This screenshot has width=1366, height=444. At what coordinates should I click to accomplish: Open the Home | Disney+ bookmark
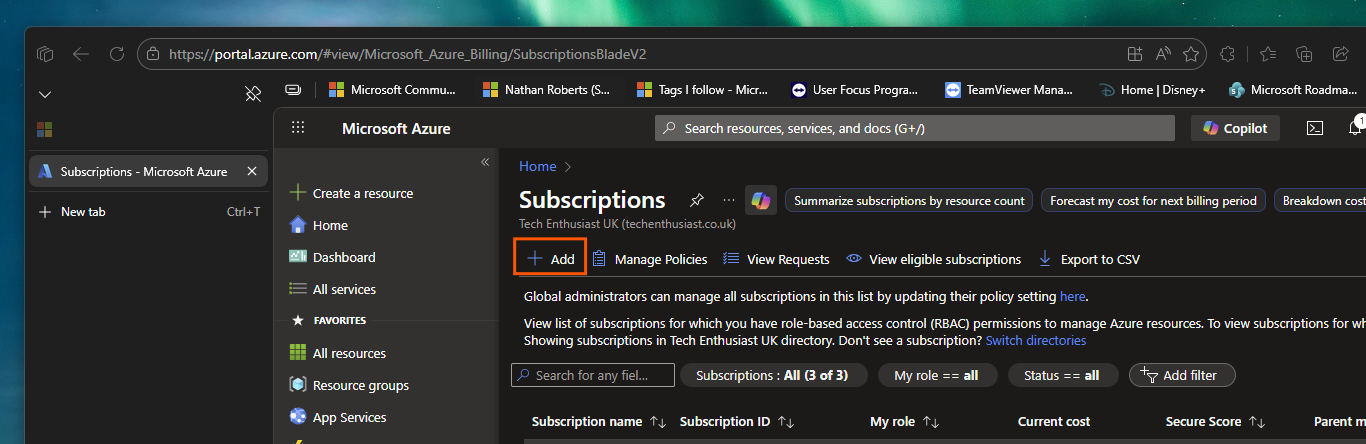pos(1152,89)
